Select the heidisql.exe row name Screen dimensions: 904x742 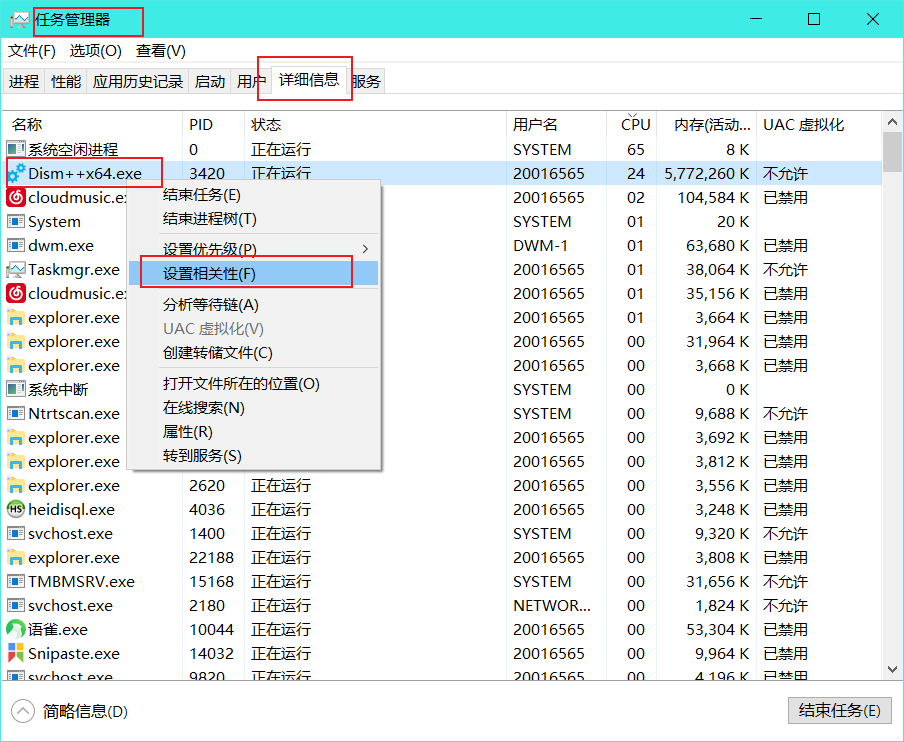pos(71,510)
